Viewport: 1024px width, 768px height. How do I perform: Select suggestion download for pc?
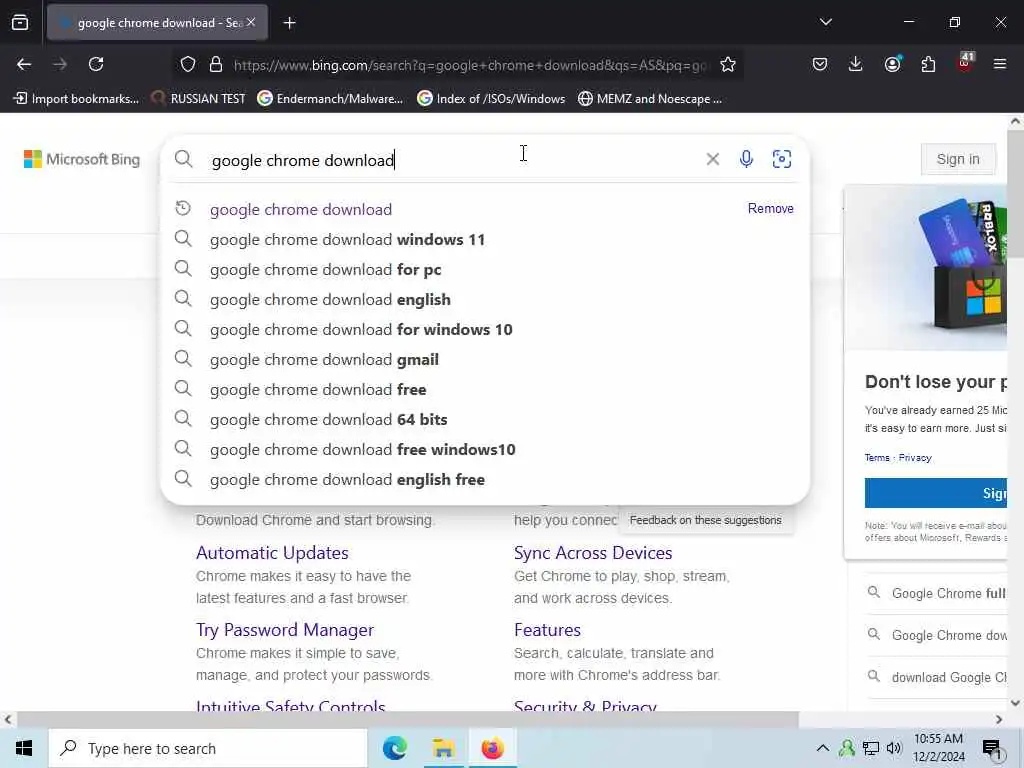pos(485,270)
